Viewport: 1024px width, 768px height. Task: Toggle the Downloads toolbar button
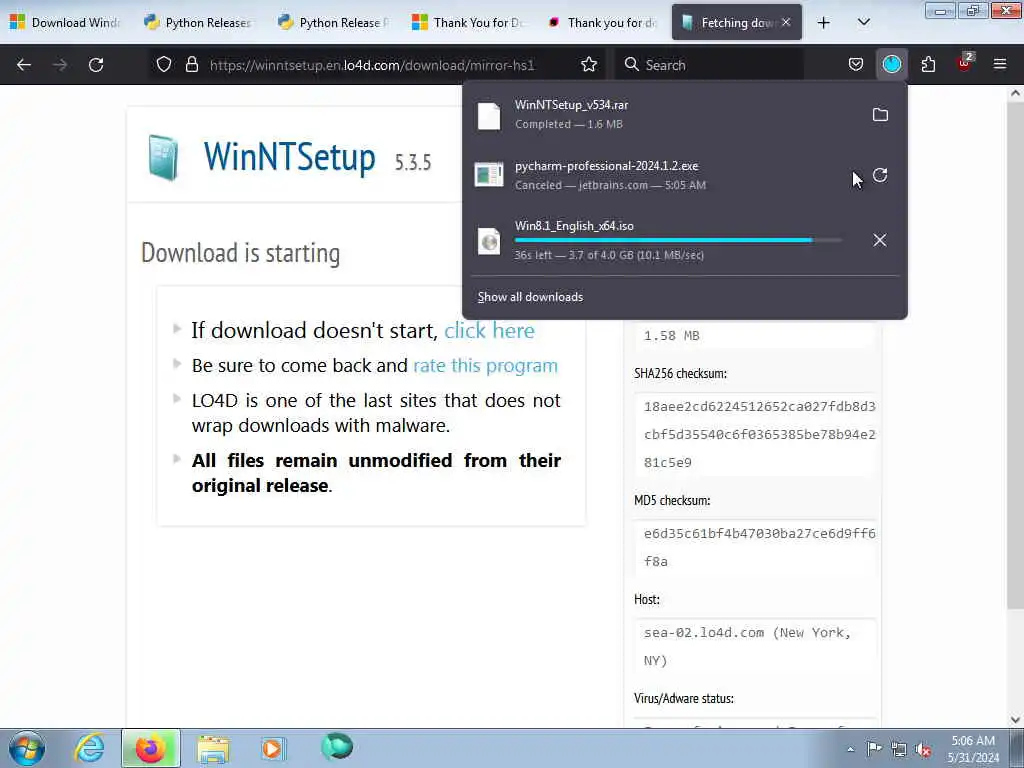(x=891, y=65)
